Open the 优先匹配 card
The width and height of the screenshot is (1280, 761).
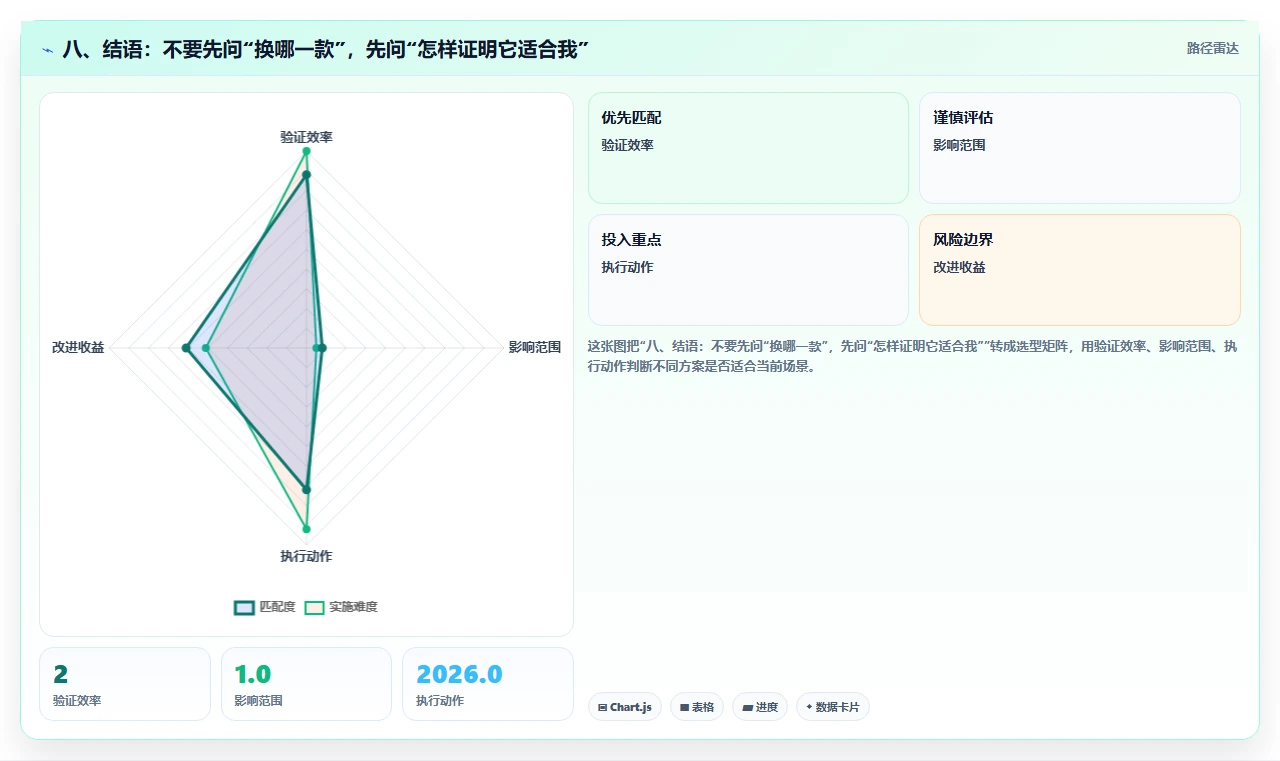click(x=748, y=148)
